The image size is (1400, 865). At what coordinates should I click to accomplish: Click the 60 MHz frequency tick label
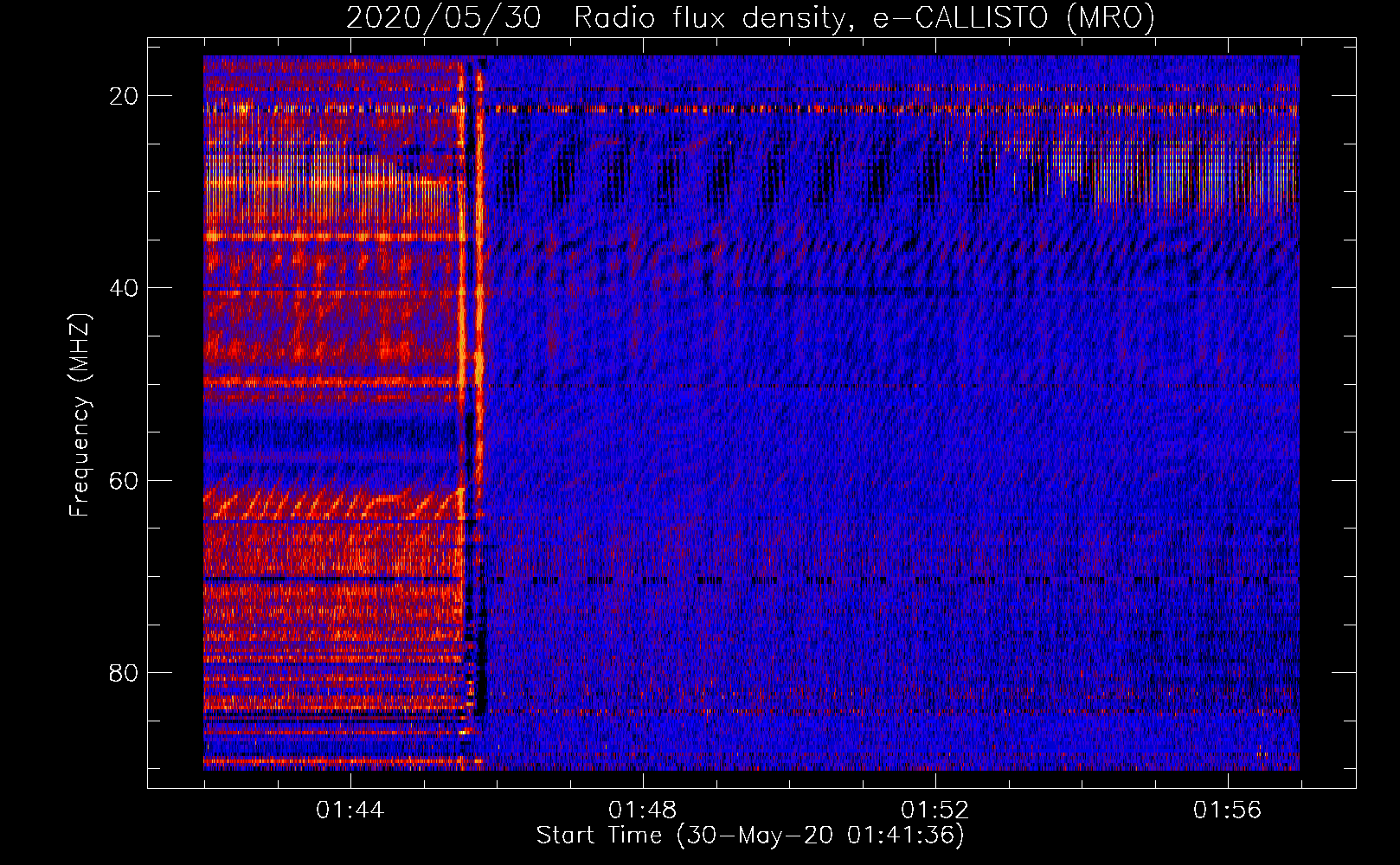[125, 480]
